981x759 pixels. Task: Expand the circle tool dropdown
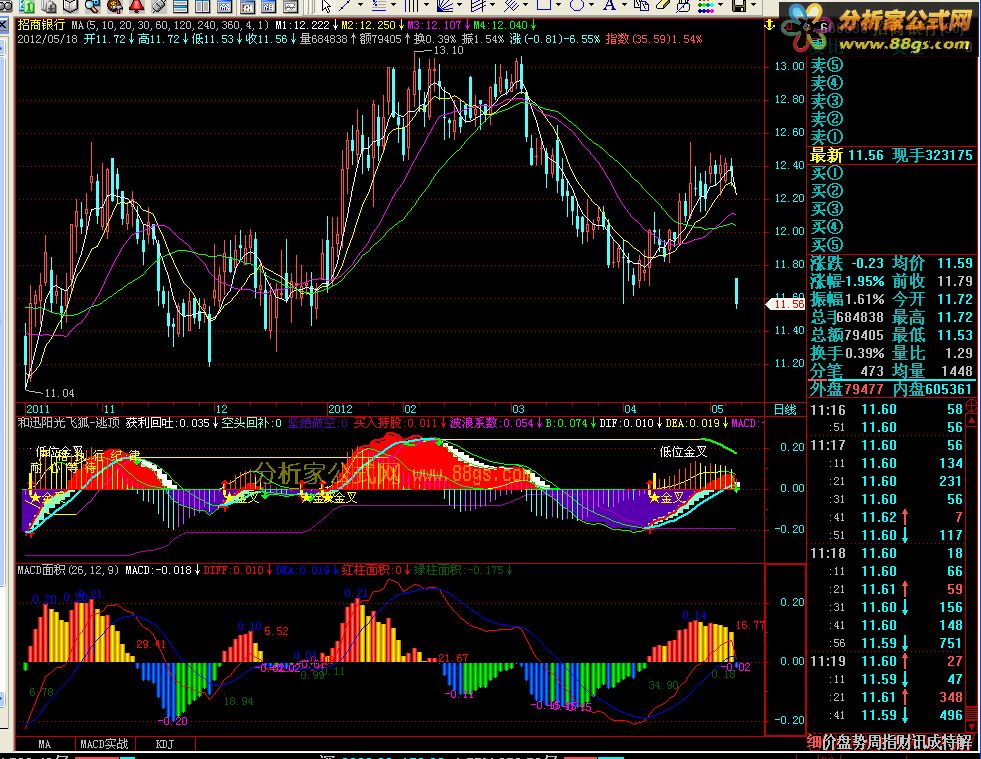(591, 5)
